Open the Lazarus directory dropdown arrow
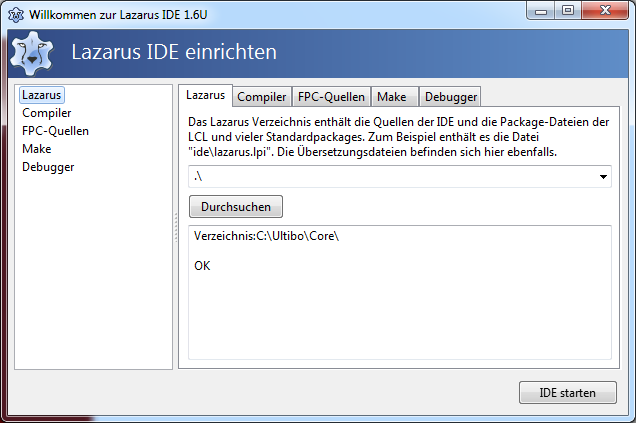The width and height of the screenshot is (636, 423). [x=603, y=176]
